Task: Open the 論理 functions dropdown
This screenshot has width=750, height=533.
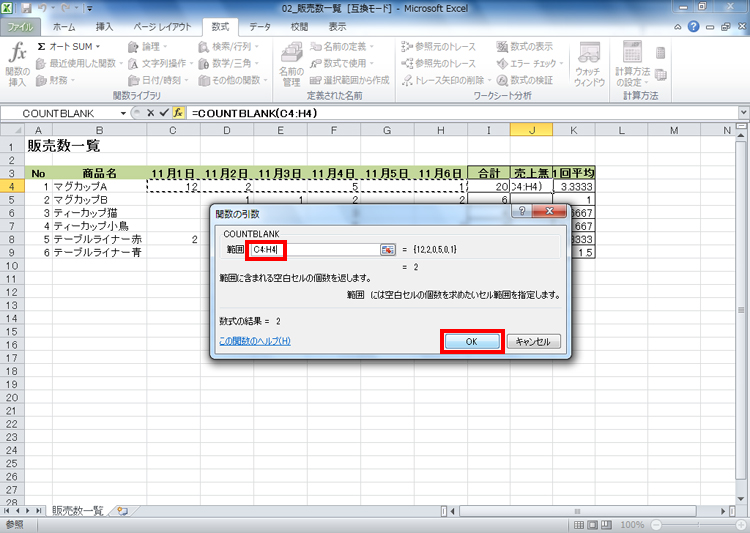Action: pyautogui.click(x=148, y=46)
